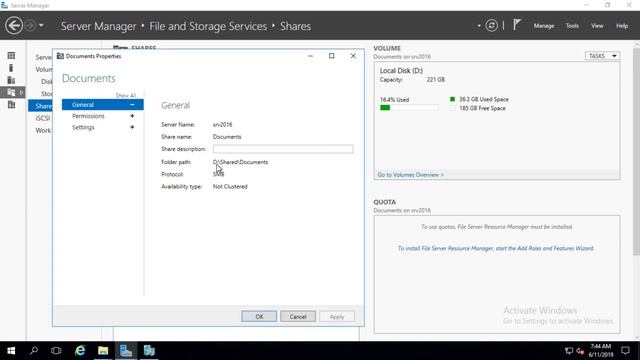Viewport: 640px width, 360px height.
Task: Click the breadcrumb dropdown arrow beside refresh
Action: tap(479, 26)
